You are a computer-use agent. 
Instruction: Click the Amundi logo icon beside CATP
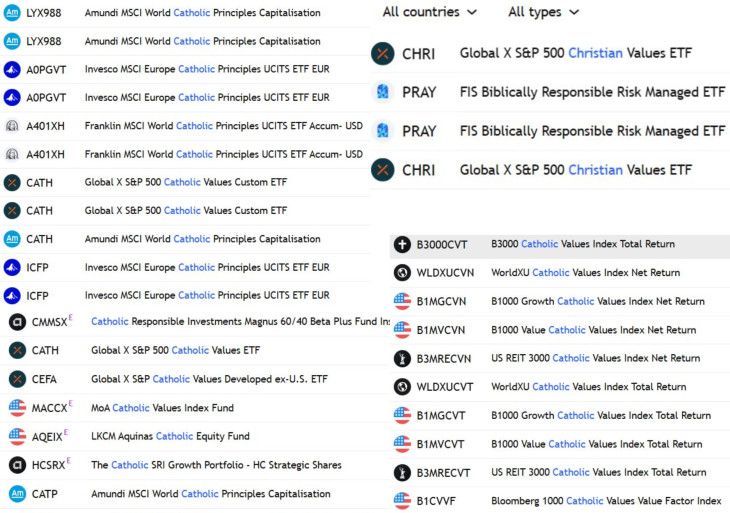pos(17,494)
